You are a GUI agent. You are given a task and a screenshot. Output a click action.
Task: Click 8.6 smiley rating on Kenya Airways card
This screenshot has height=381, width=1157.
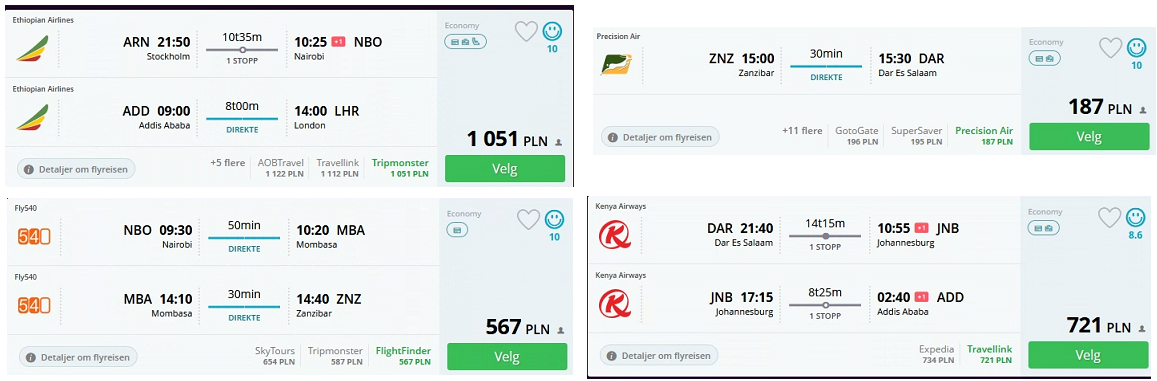click(x=1136, y=217)
